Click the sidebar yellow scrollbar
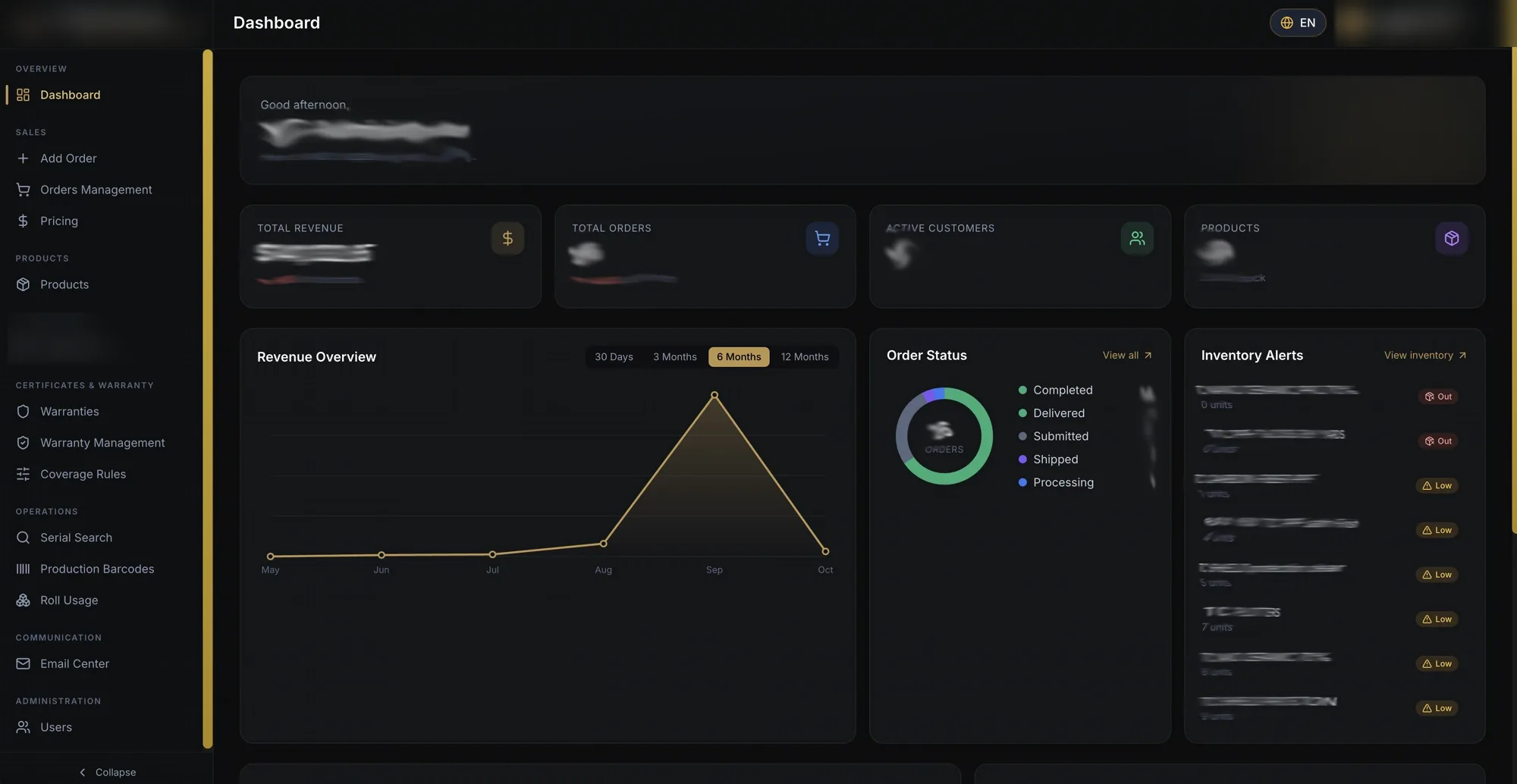Screen dimensions: 1517x784 pos(208,399)
